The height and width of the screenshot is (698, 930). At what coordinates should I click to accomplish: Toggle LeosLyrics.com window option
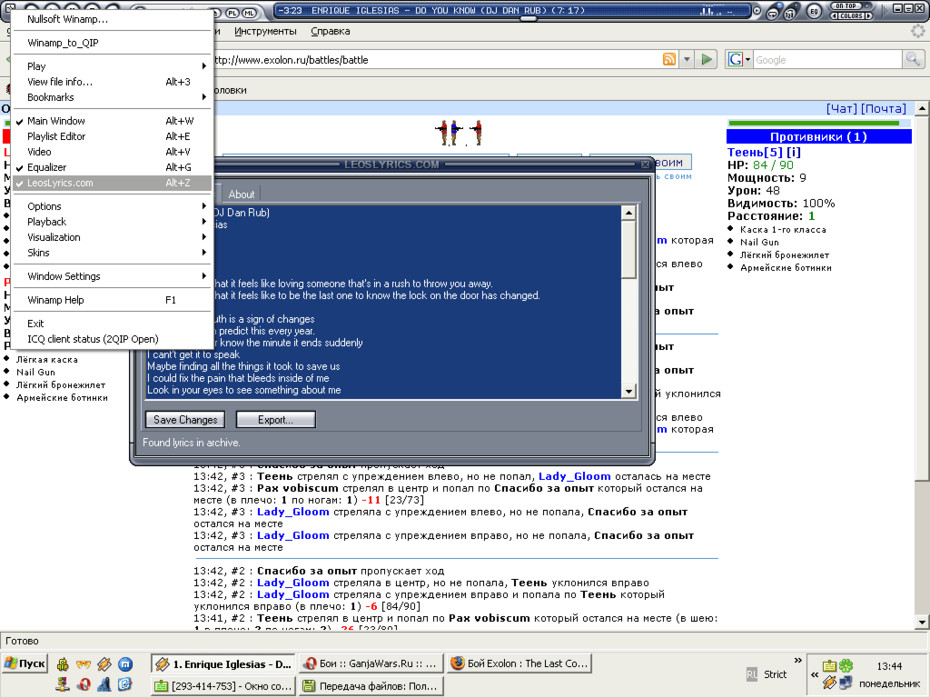112,183
